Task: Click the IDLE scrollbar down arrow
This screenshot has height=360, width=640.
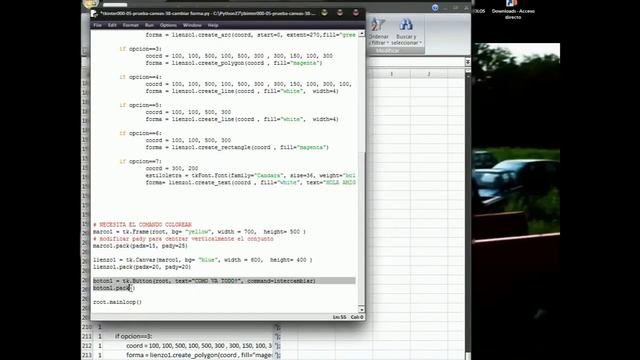Action: pyautogui.click(x=361, y=309)
